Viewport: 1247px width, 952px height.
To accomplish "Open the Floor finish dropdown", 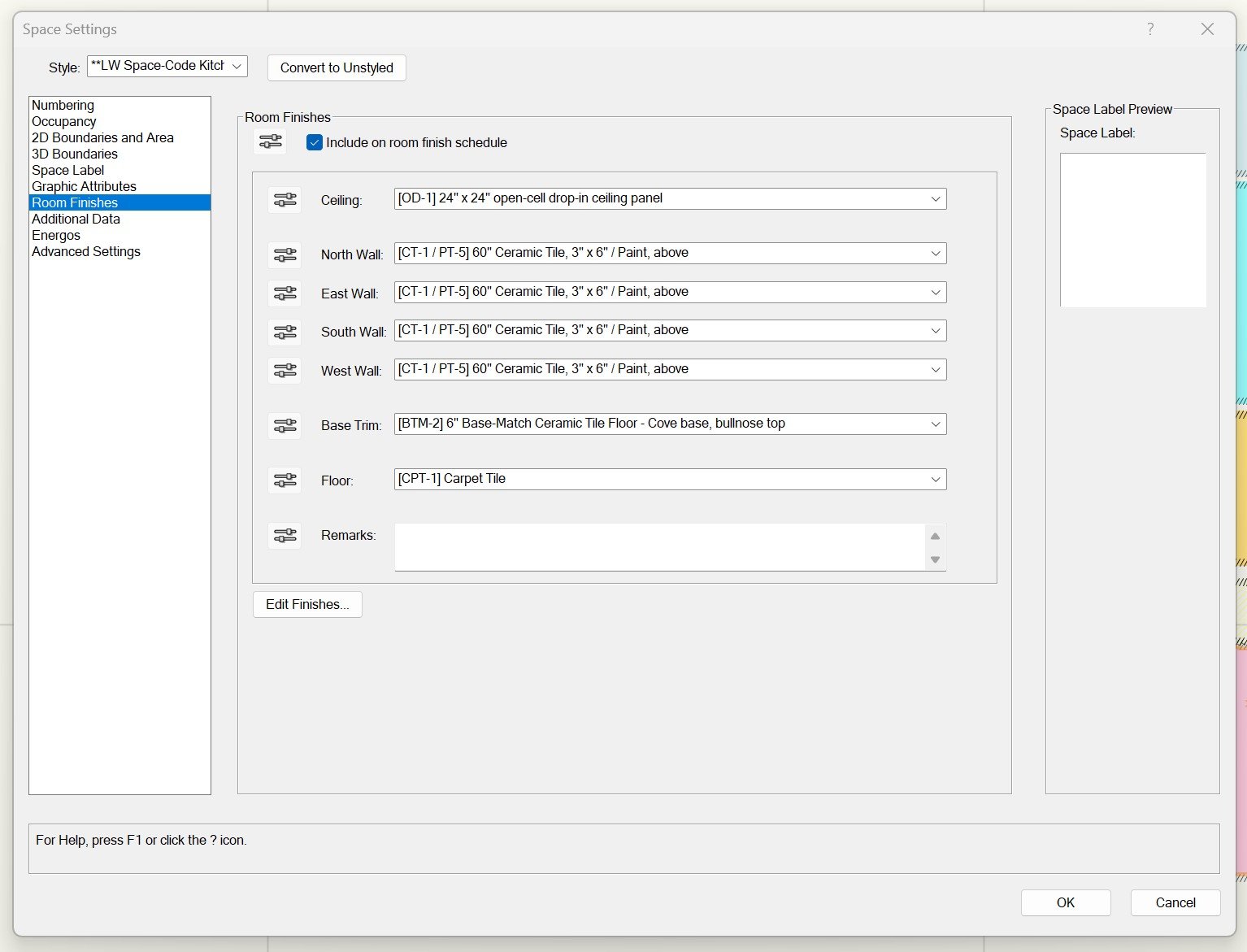I will 936,479.
